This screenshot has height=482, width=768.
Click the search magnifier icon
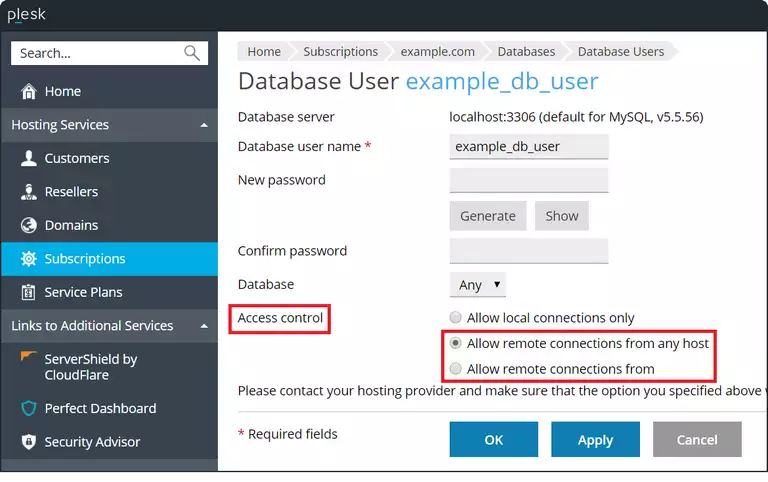click(192, 53)
